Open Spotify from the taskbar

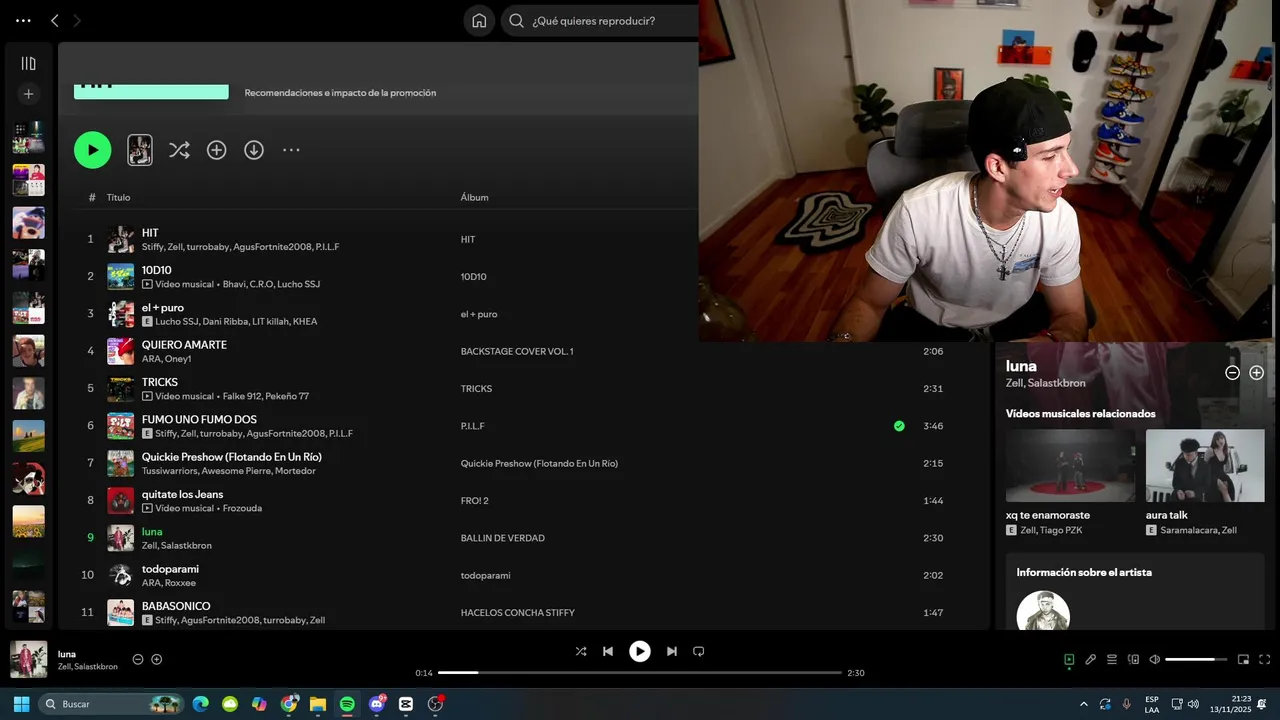[x=347, y=704]
